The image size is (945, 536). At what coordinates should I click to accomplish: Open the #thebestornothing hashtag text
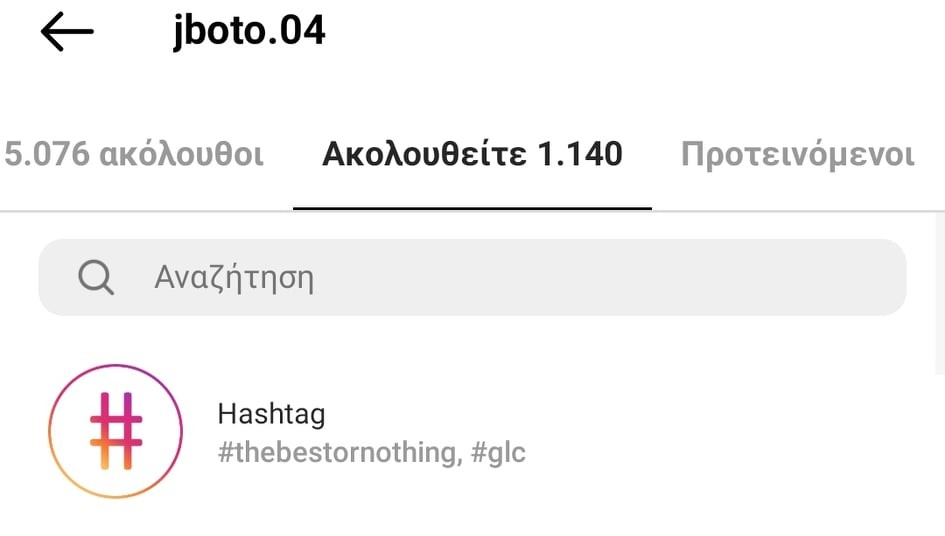tap(336, 453)
